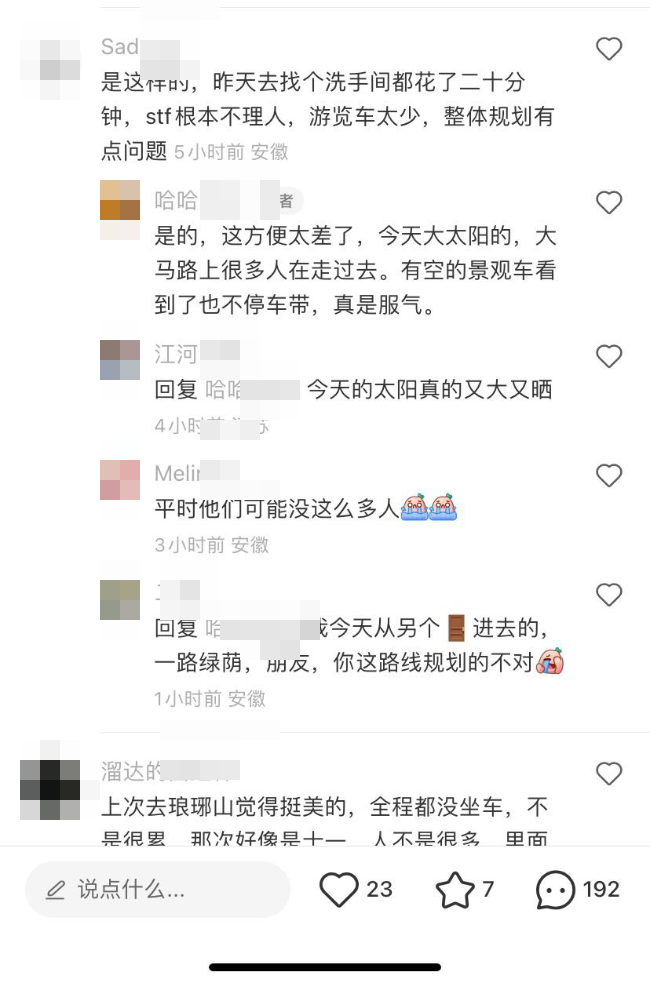Open the 哈哈 author's orange avatar
The height and width of the screenshot is (983, 650).
pyautogui.click(x=120, y=210)
